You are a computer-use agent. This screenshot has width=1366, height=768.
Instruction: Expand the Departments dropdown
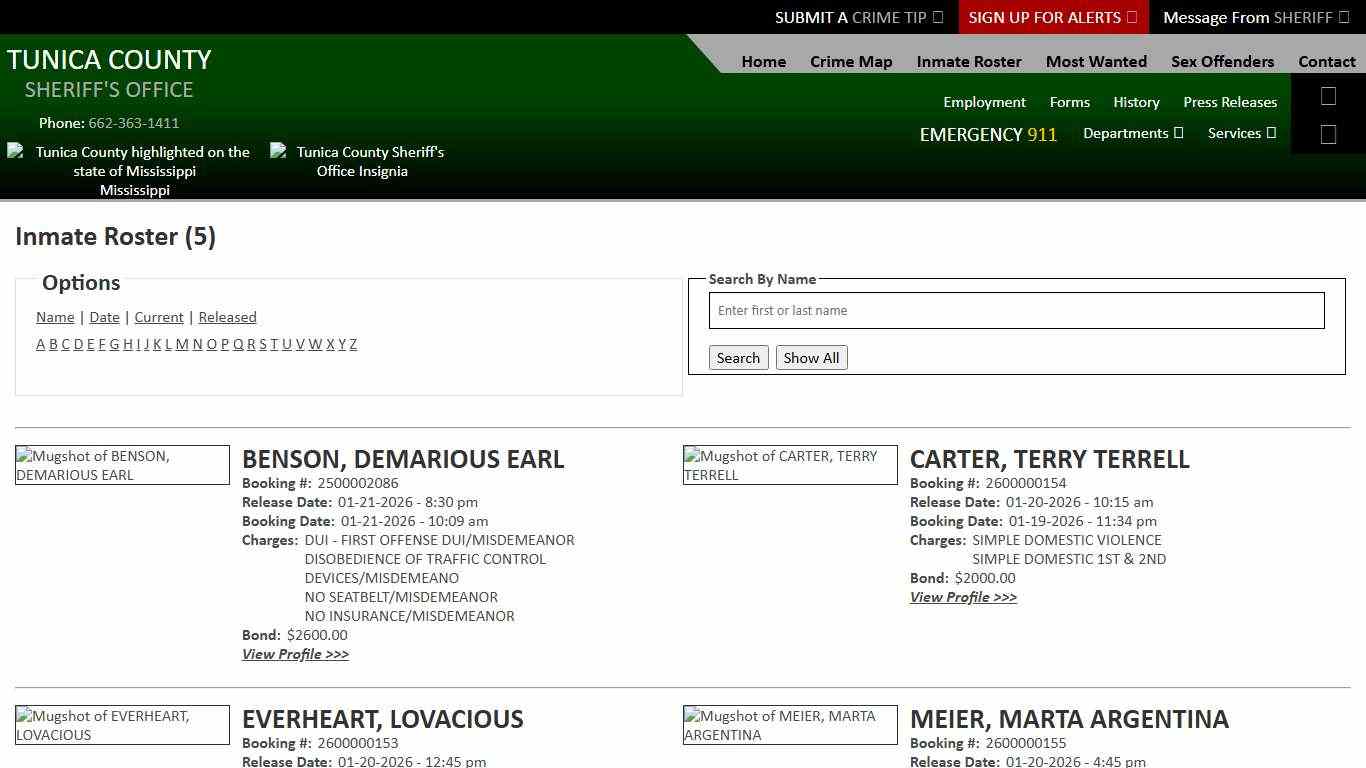tap(1132, 132)
